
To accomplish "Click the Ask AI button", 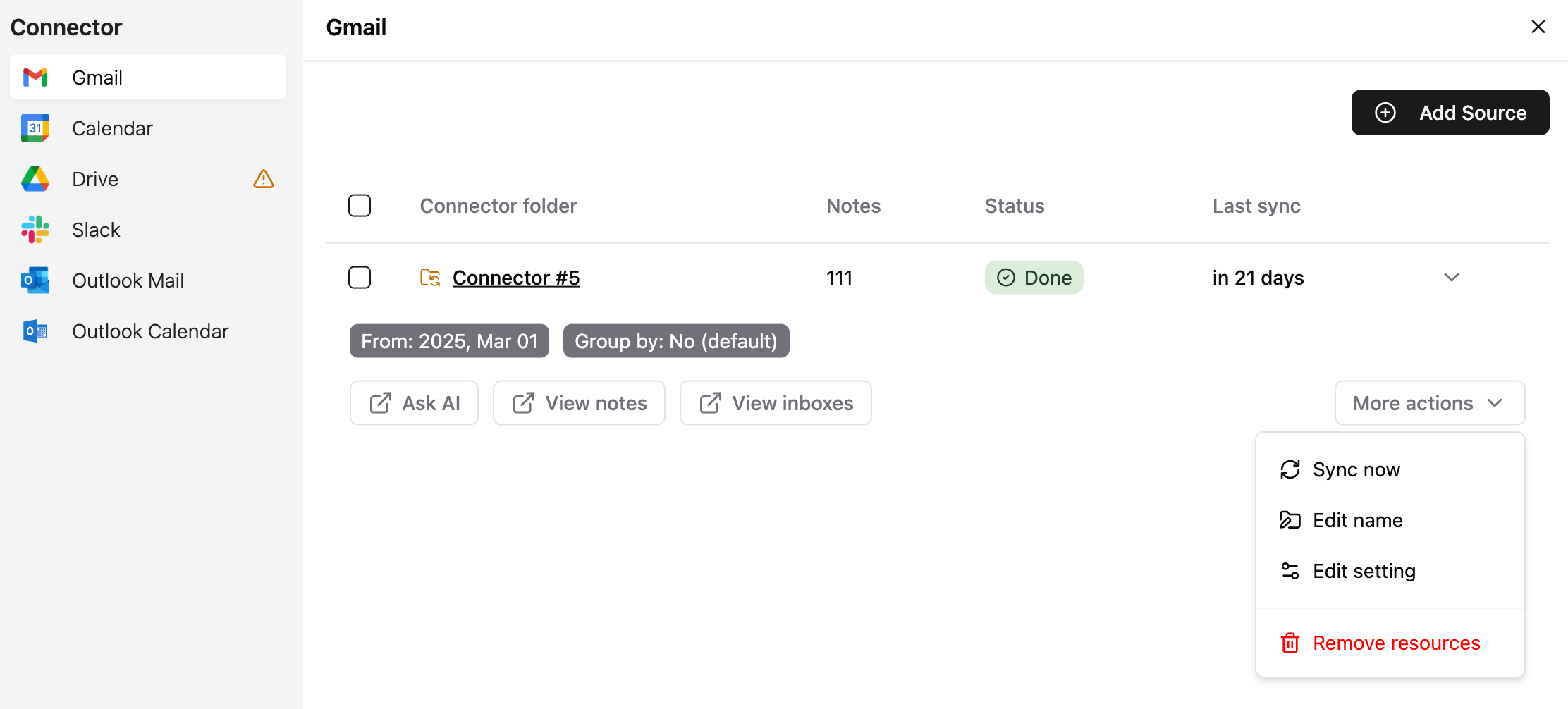I will tap(414, 403).
